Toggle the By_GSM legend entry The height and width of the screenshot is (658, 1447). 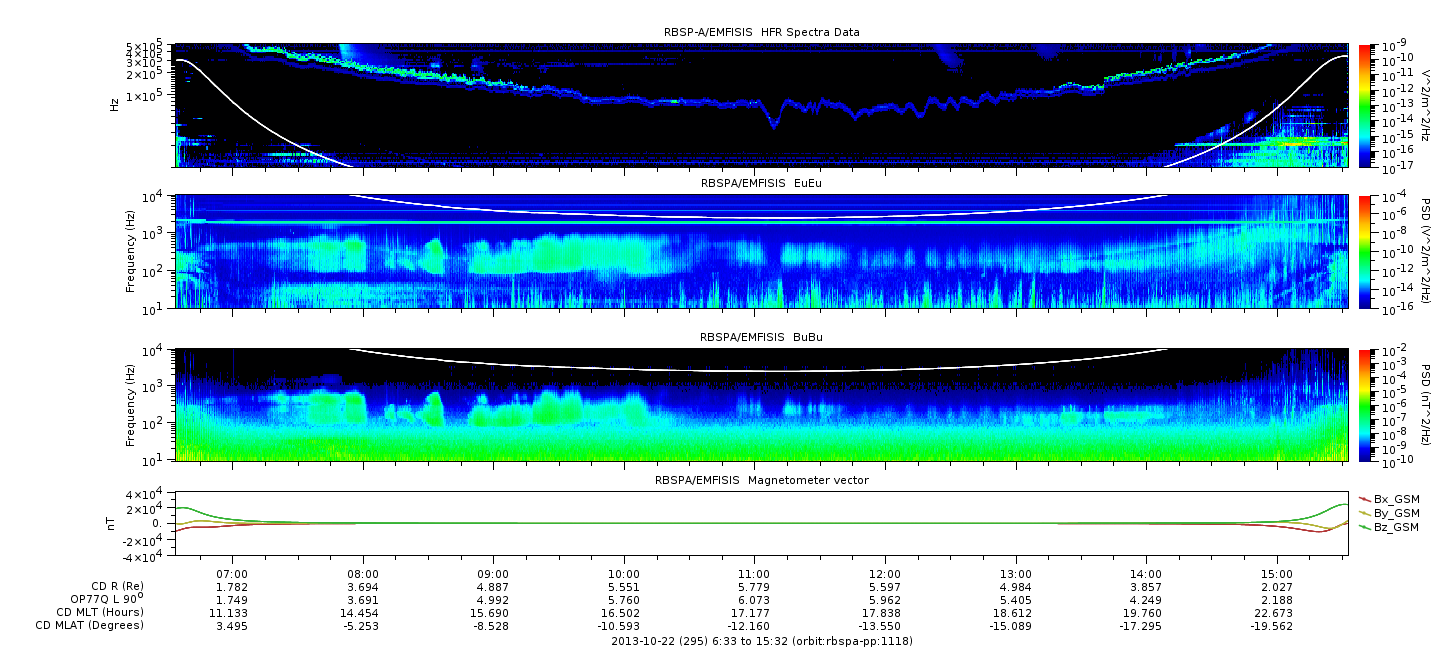[x=1395, y=512]
